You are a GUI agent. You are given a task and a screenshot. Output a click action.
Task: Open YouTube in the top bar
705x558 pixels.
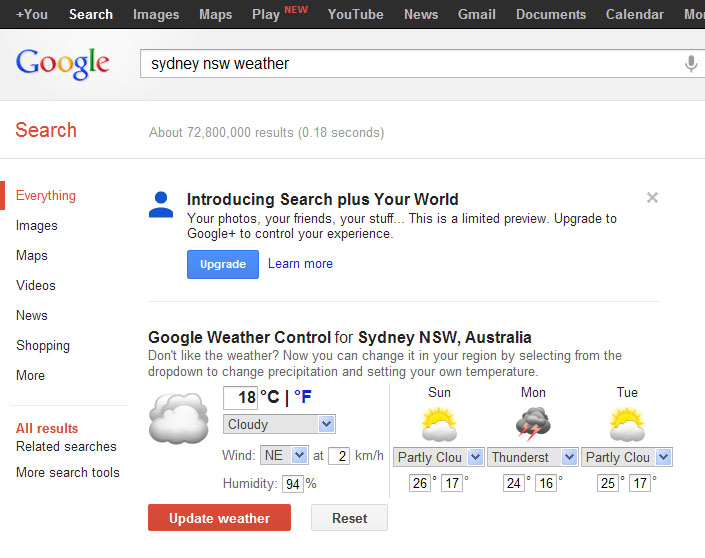tap(355, 14)
